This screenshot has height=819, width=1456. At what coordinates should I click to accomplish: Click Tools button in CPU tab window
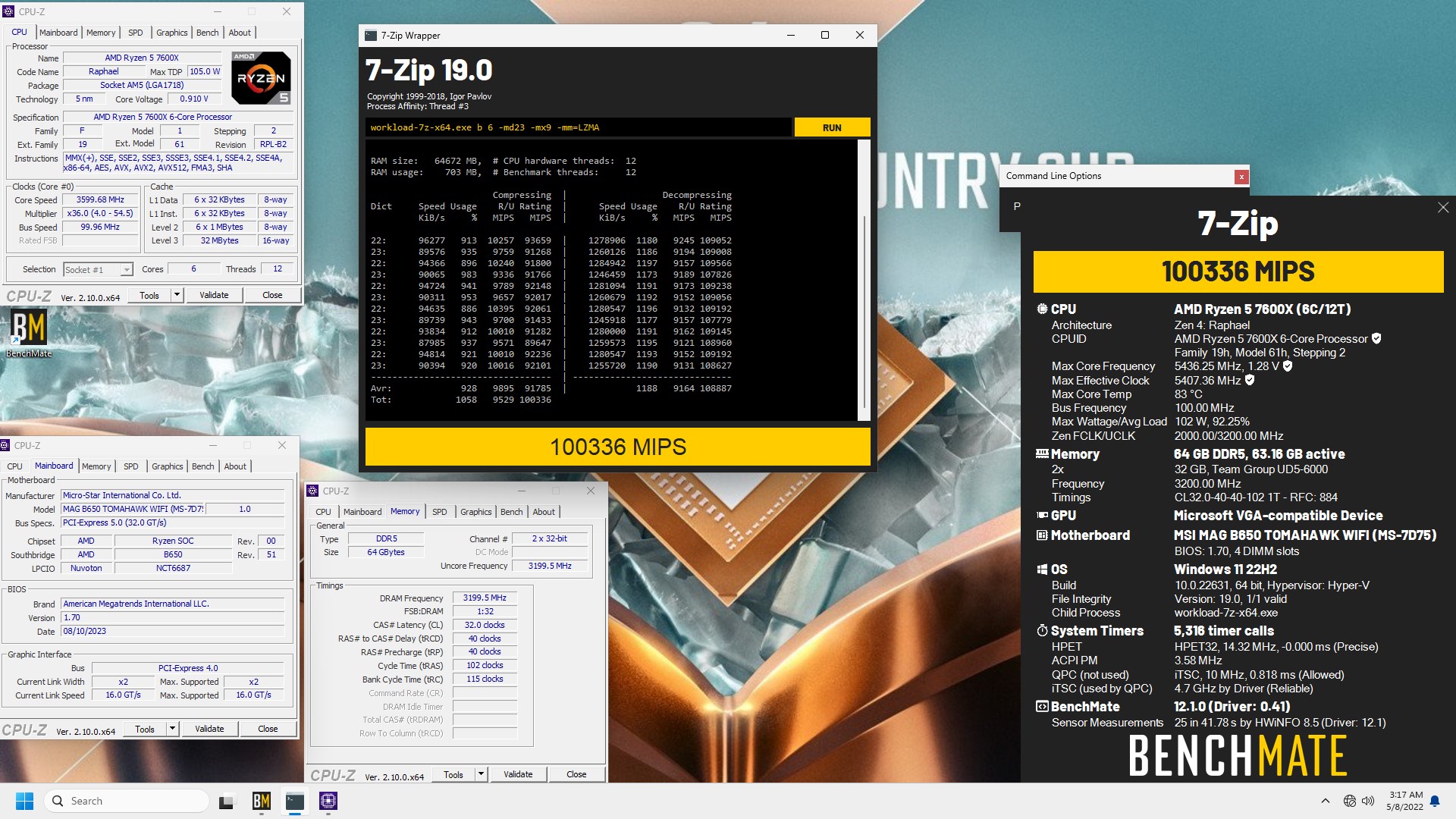tap(149, 295)
